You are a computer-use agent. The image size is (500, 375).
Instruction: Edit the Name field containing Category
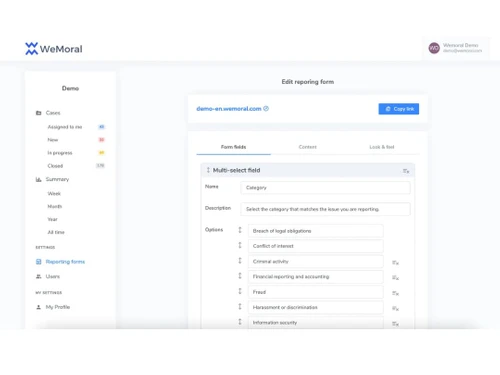[x=325, y=188]
